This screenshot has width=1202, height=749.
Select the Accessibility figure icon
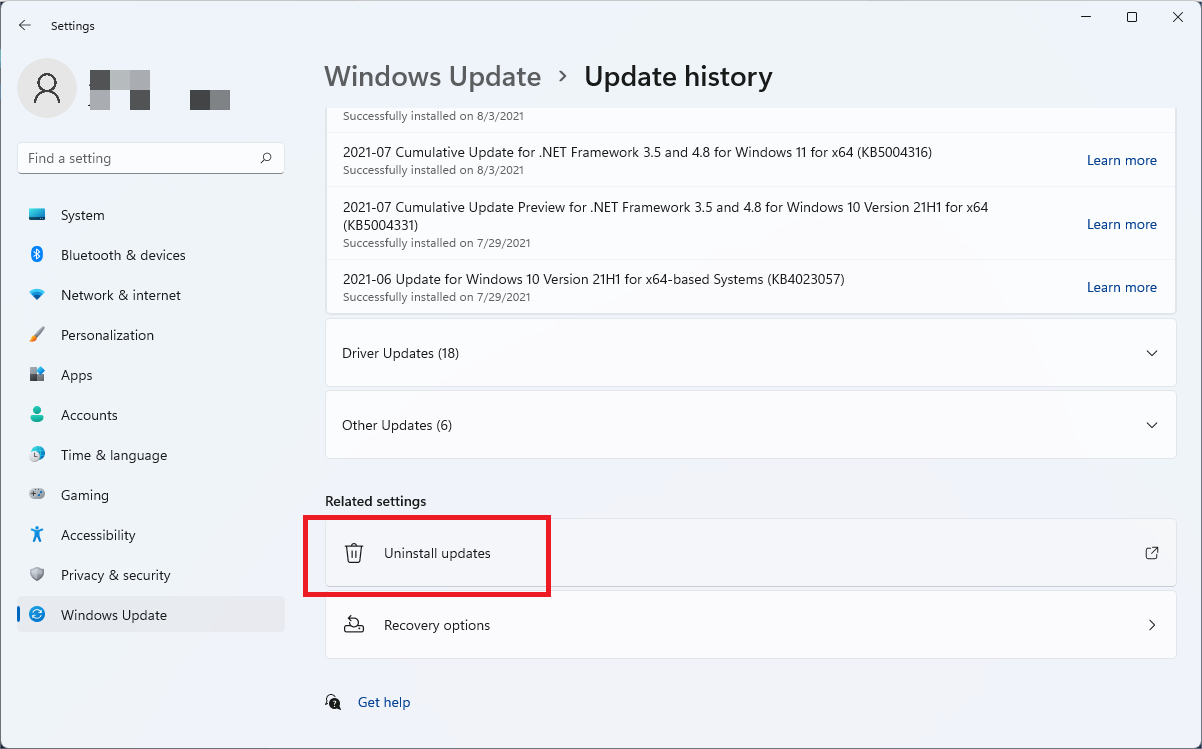pos(38,534)
